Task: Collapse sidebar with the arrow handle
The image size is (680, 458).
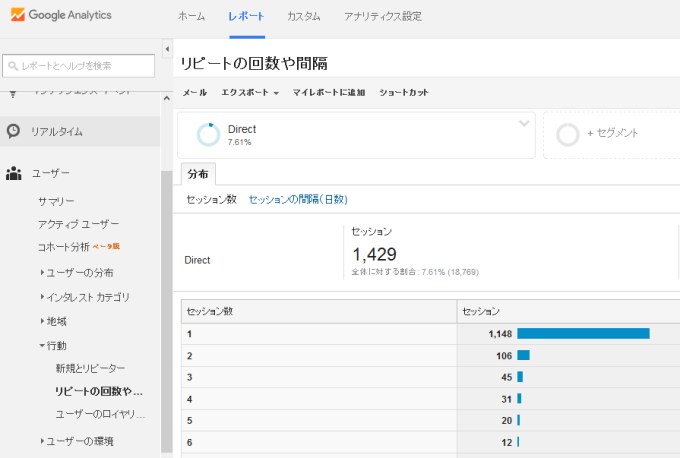Action: 166,48
